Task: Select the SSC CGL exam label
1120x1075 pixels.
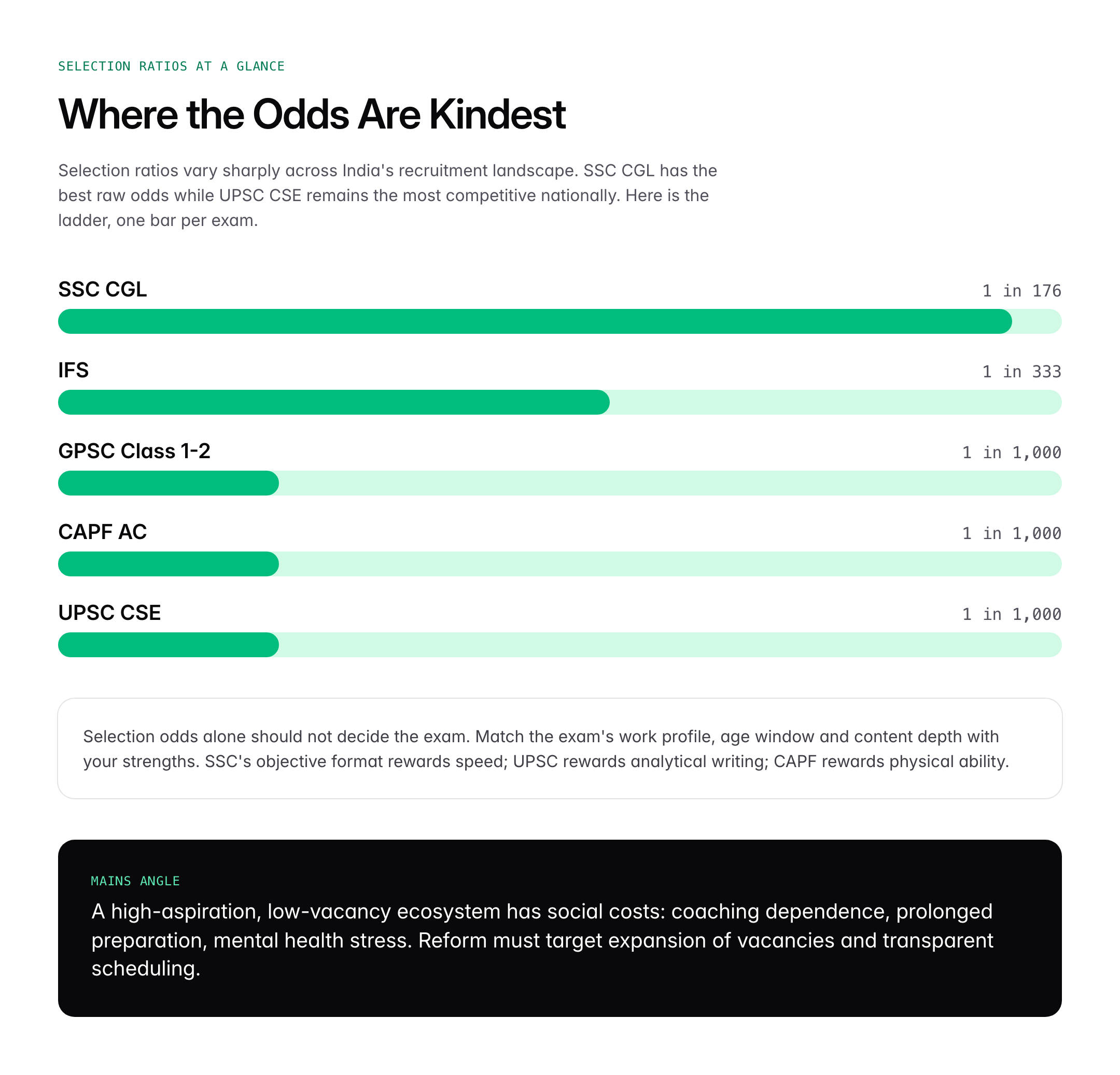Action: [102, 290]
